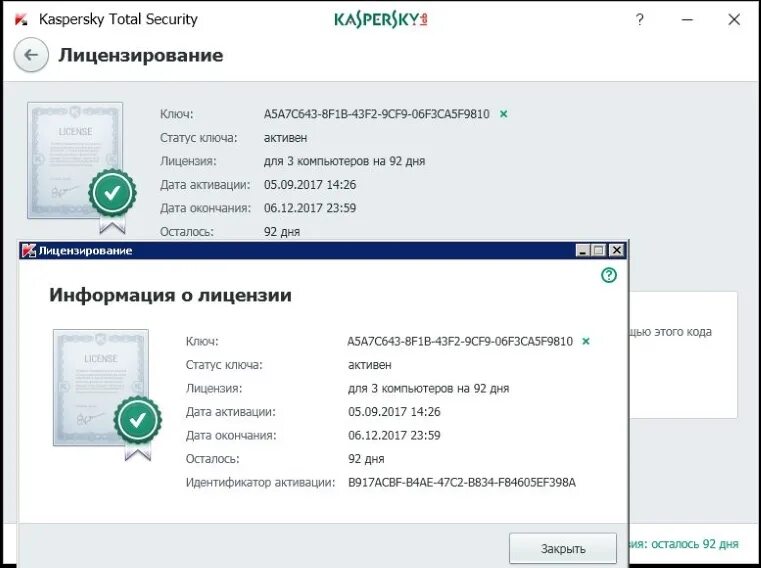Viewport: 761px width, 568px height.
Task: Minimize the Kaspersky Total Security window
Action: click(x=687, y=20)
